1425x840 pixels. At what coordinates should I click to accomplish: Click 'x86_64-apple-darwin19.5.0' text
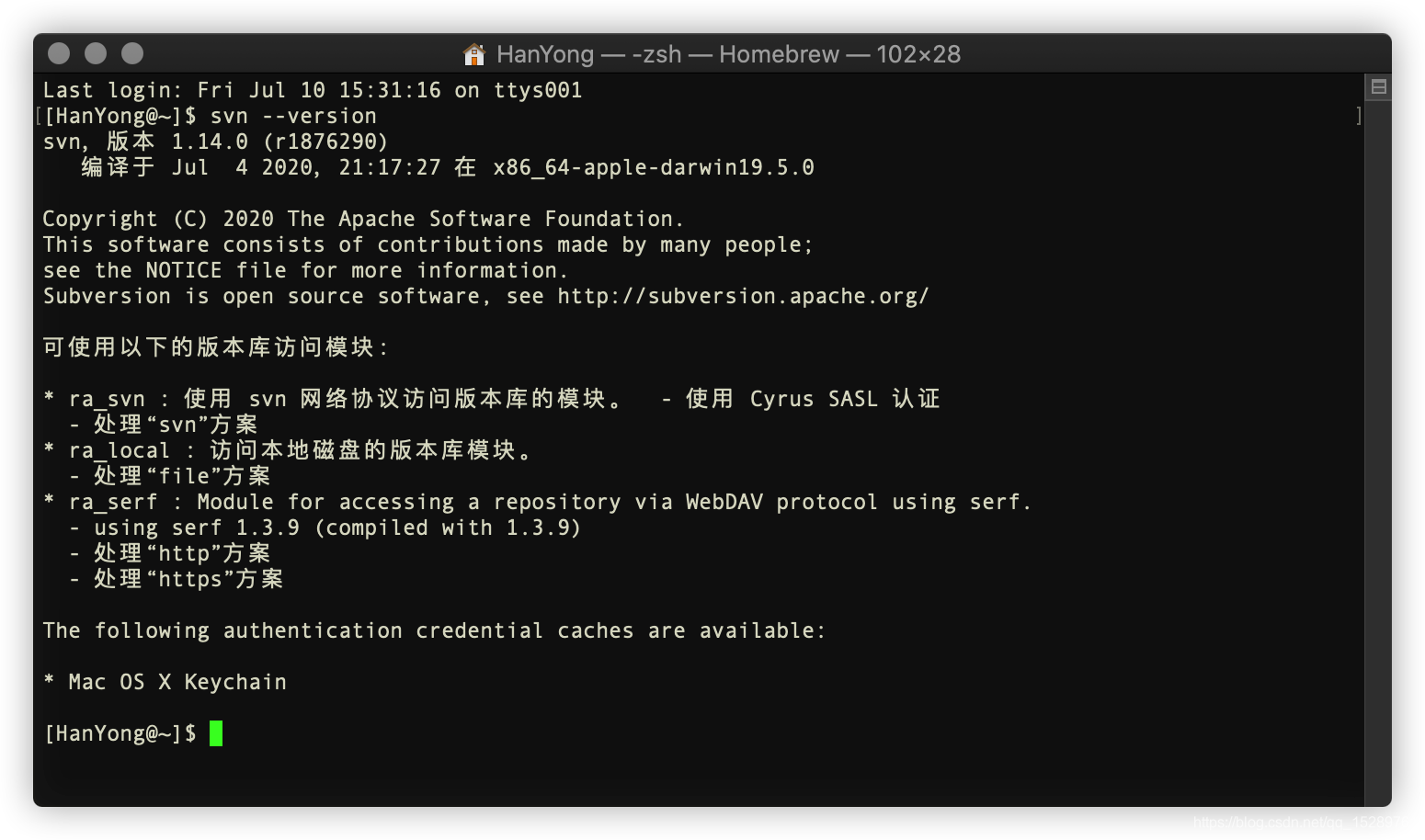654,167
